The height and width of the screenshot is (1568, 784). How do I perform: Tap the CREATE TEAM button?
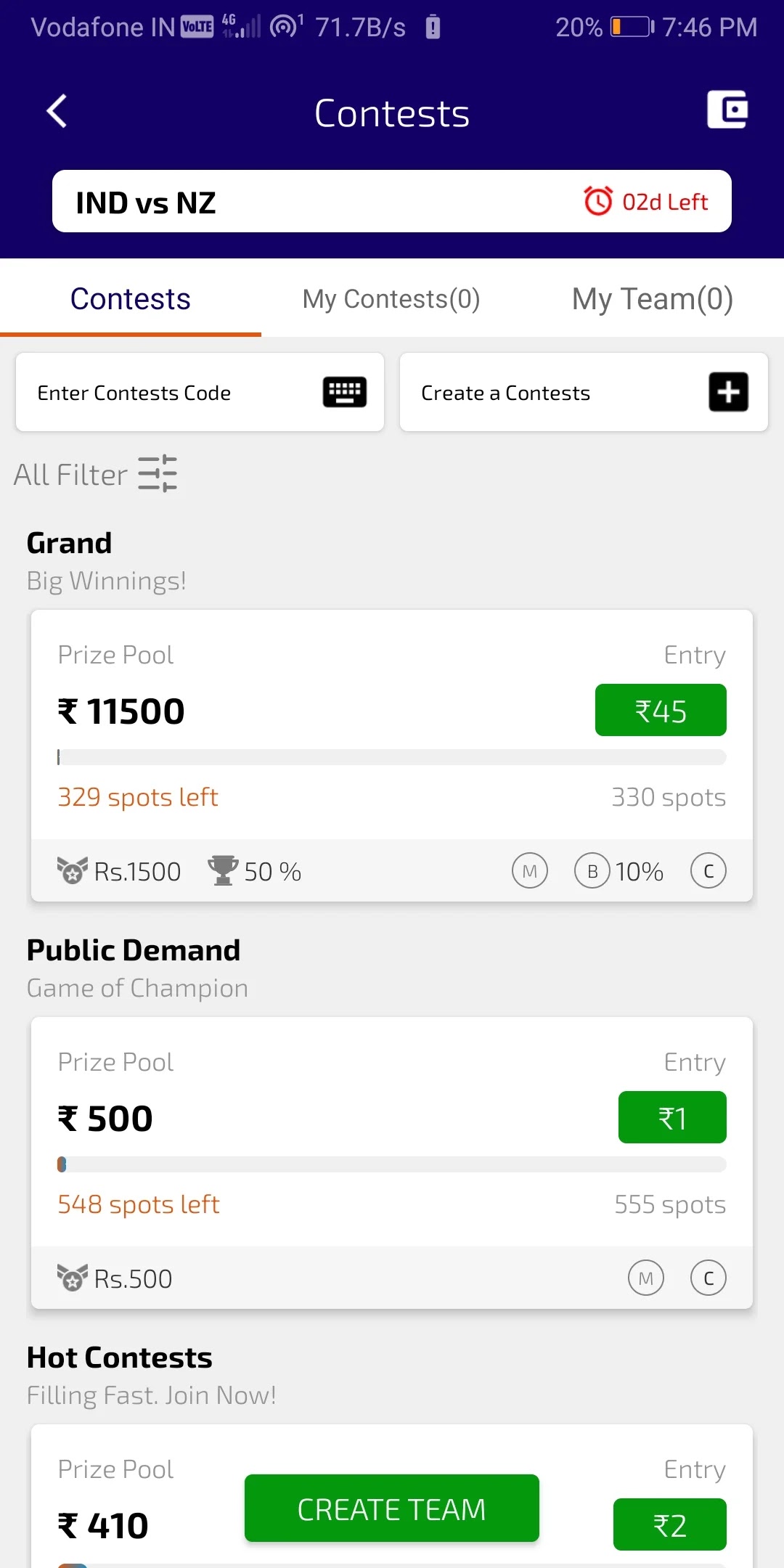click(x=392, y=1508)
